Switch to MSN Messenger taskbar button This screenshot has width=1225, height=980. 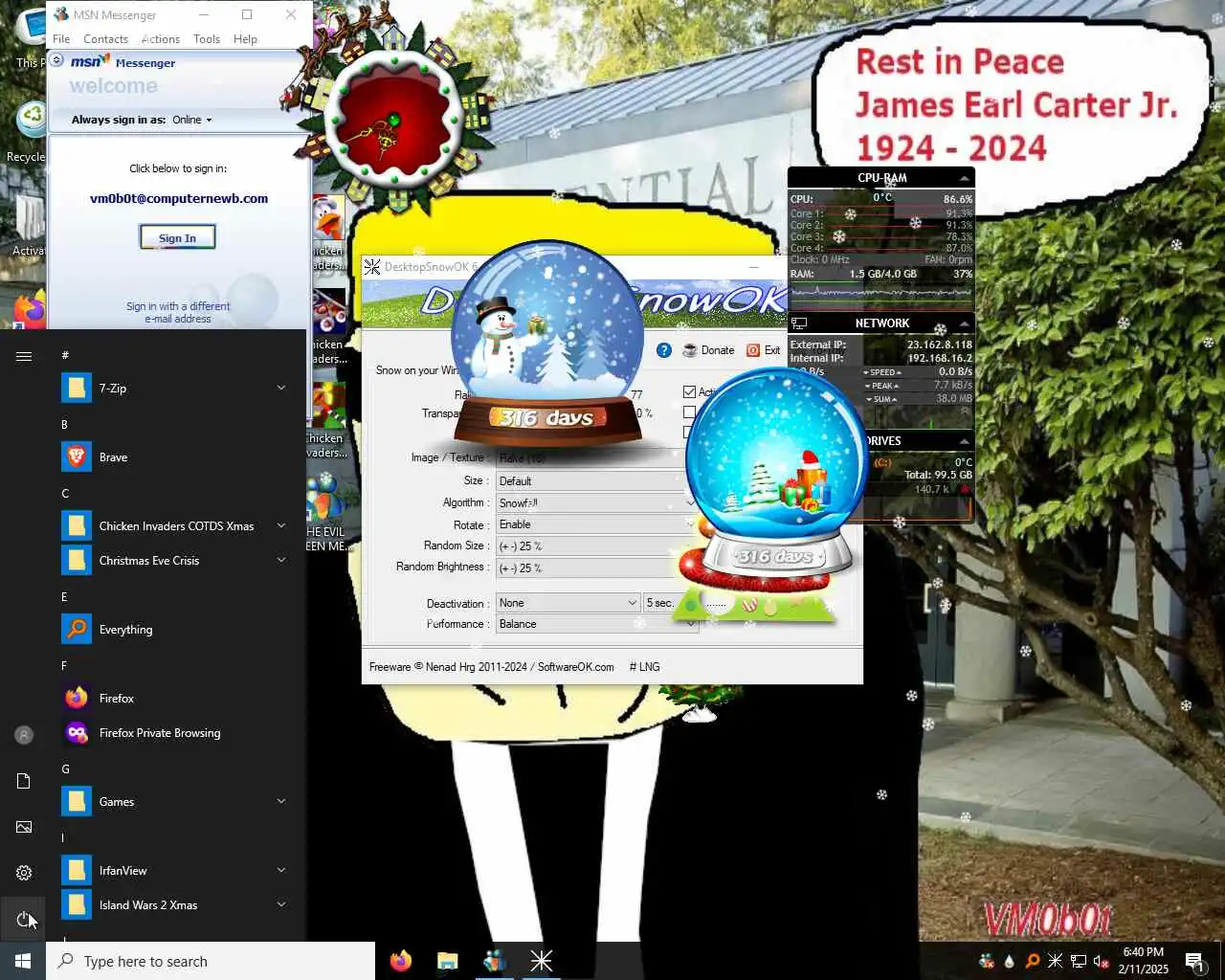coord(494,961)
